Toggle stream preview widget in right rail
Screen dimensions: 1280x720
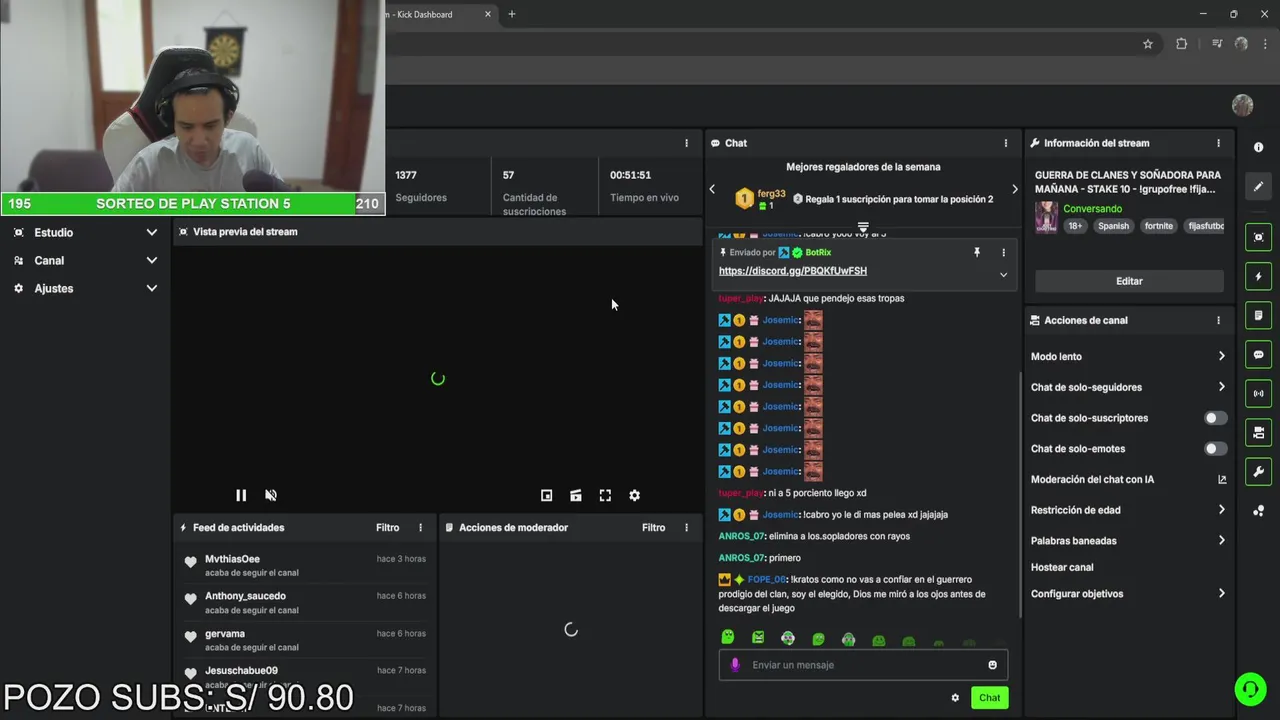[1258, 237]
